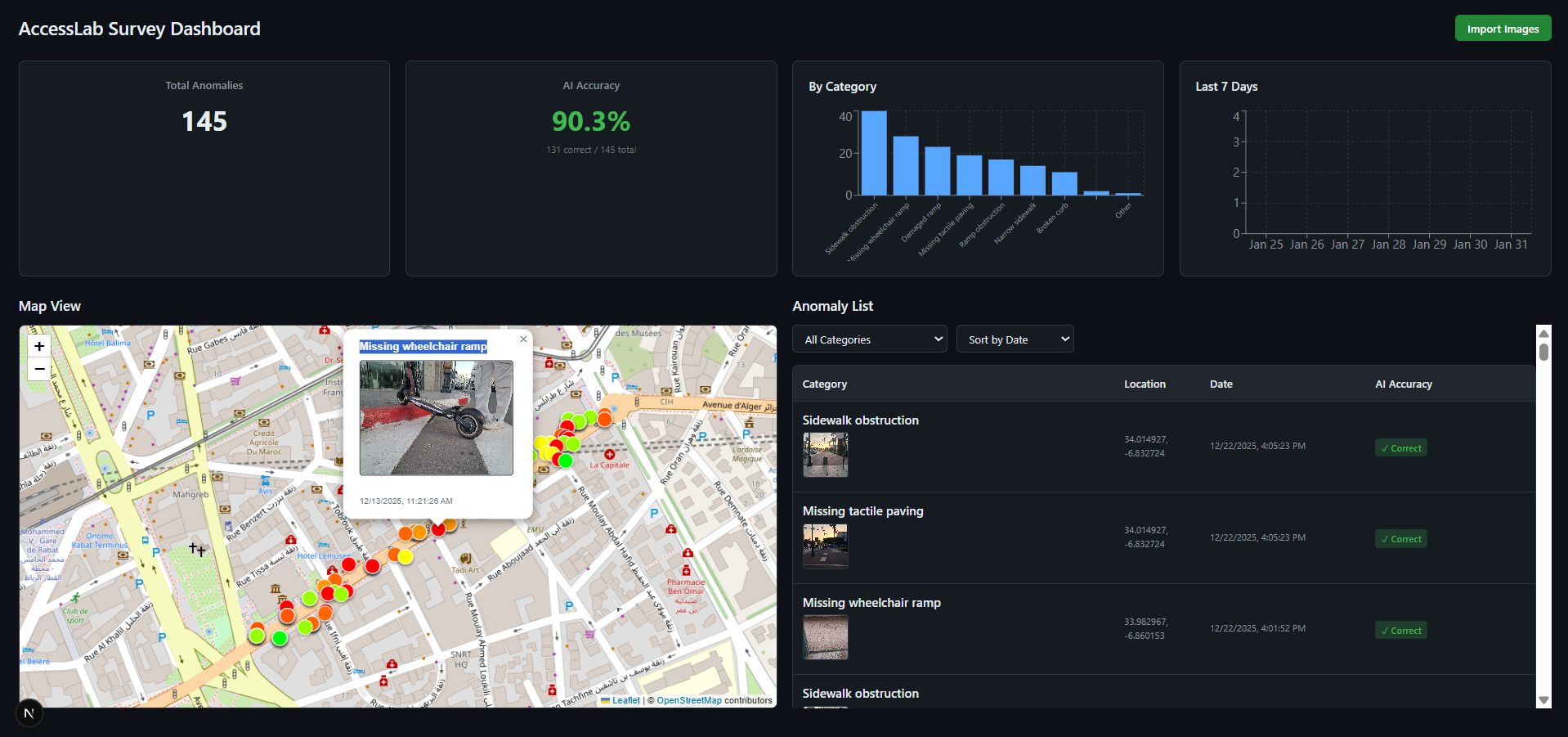Click the orange marker beside Avenue d'Alger

(604, 419)
